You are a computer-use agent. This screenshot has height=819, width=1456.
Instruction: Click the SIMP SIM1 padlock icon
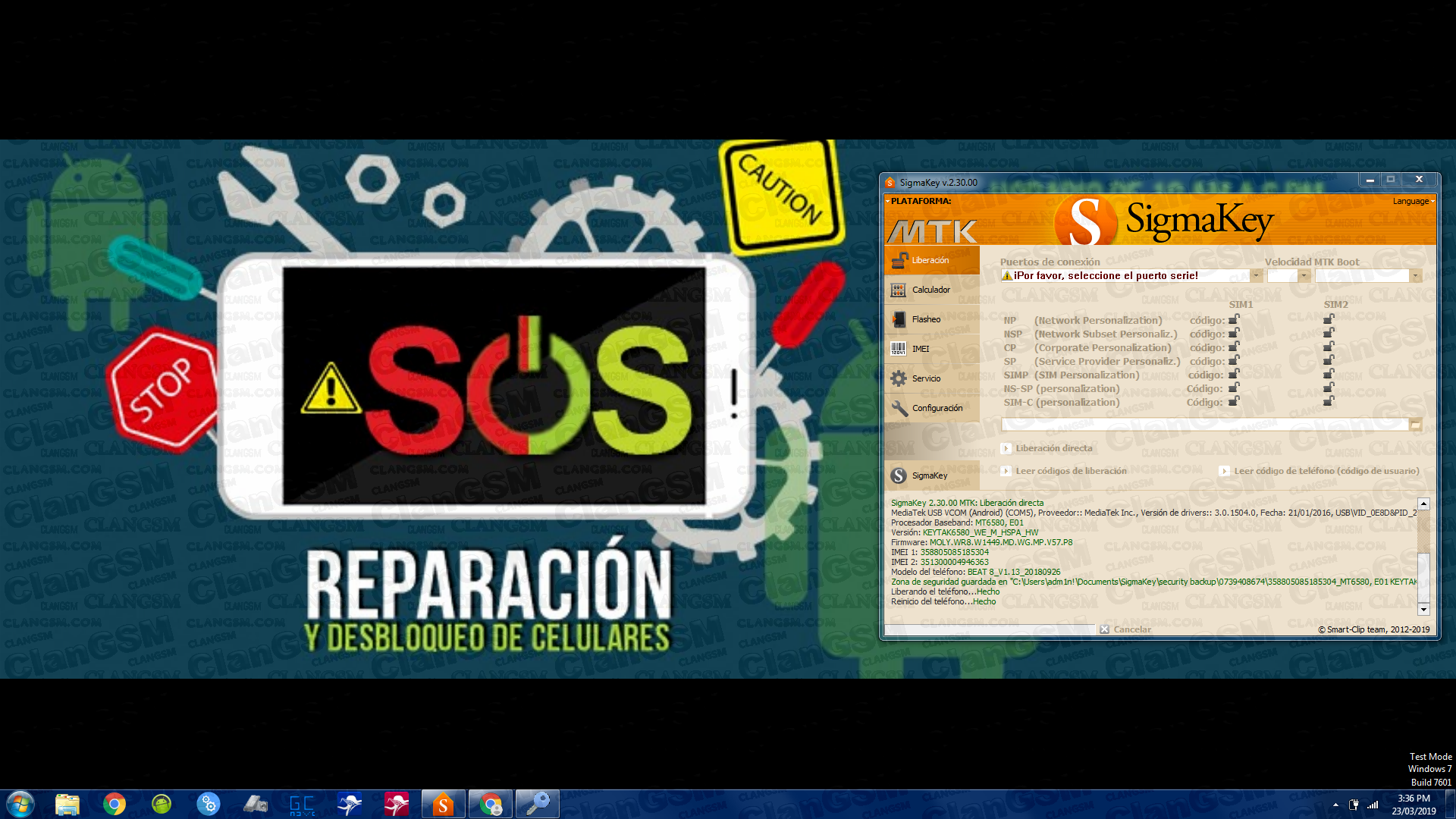click(x=1234, y=374)
